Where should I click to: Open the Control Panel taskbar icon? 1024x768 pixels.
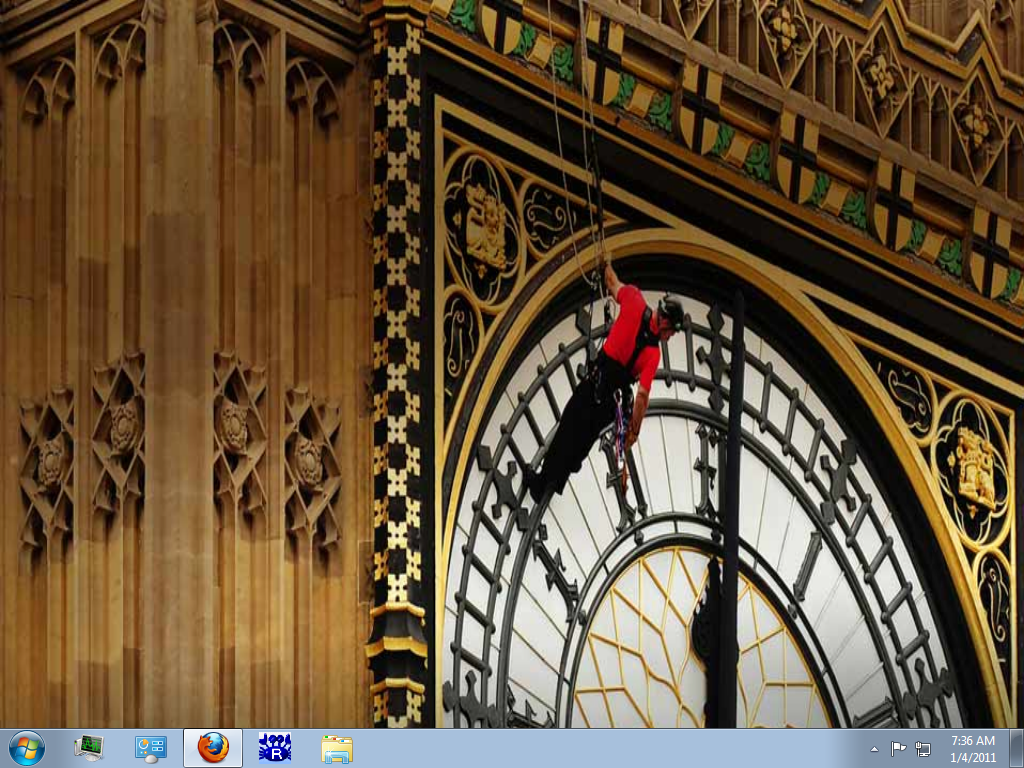pyautogui.click(x=151, y=748)
